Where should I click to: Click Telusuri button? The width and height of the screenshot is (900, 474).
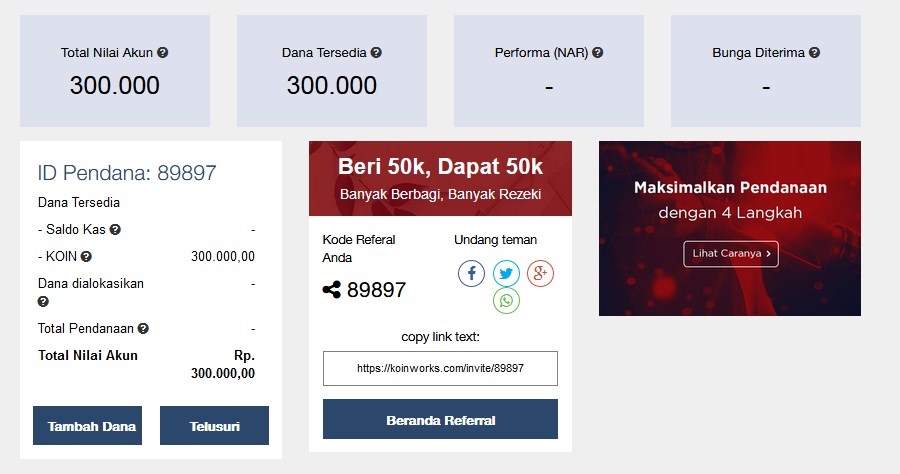tap(214, 426)
